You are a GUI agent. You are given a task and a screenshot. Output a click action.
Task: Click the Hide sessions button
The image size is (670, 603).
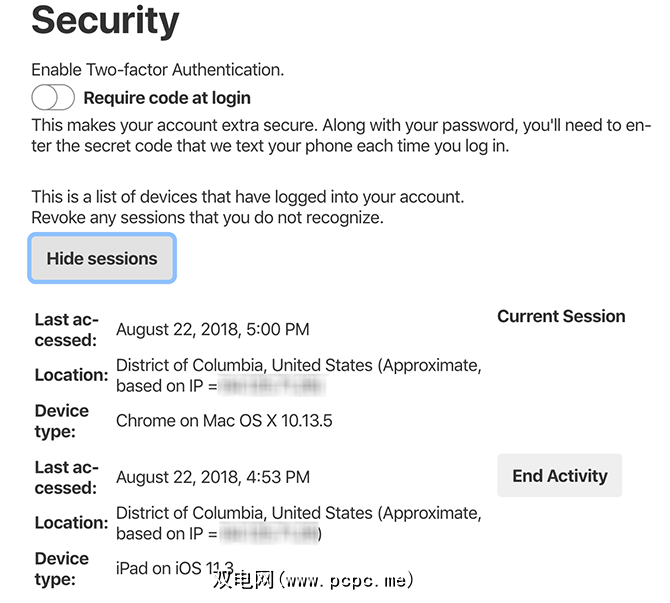(x=102, y=258)
